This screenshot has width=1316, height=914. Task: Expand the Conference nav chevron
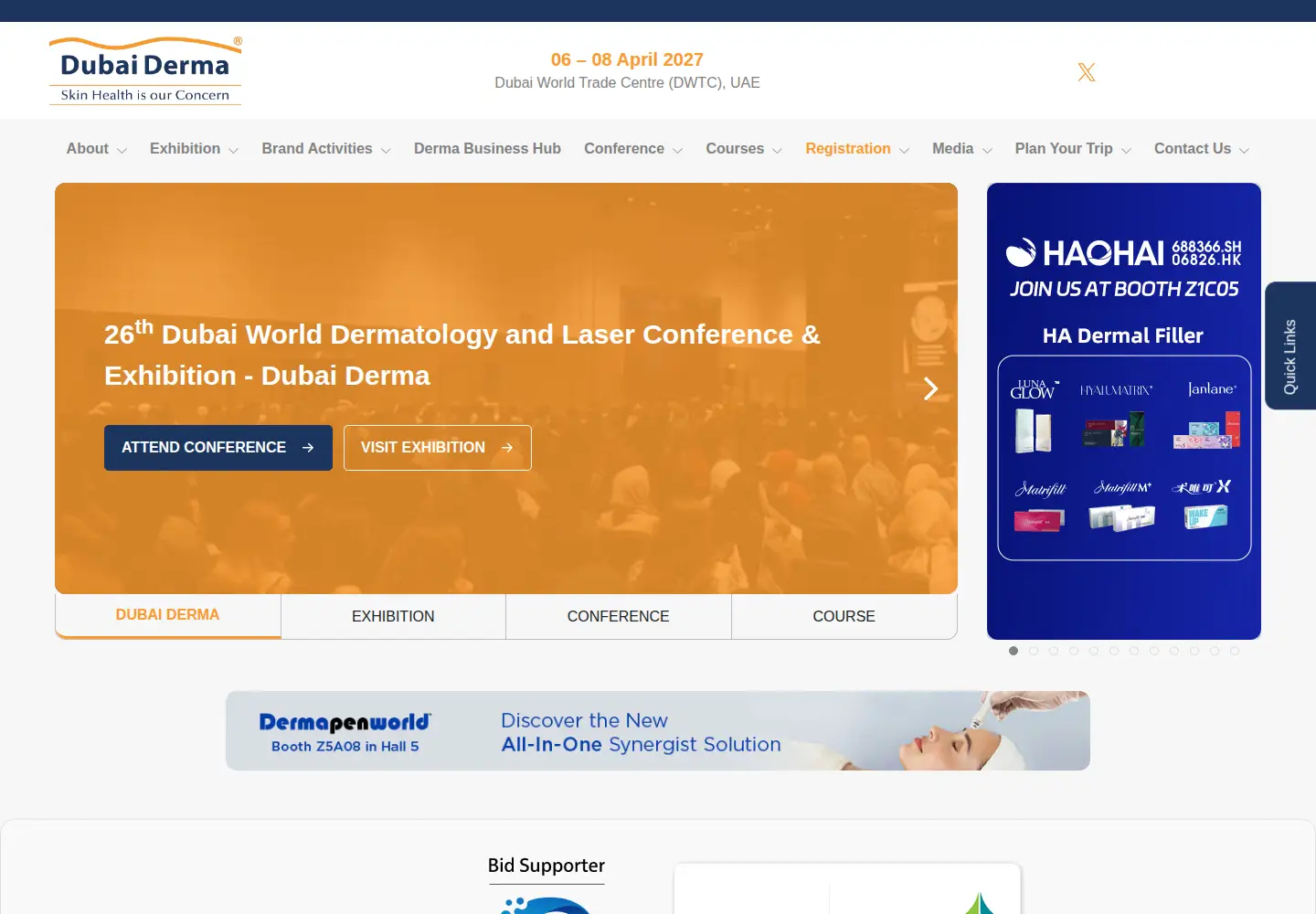tap(677, 151)
